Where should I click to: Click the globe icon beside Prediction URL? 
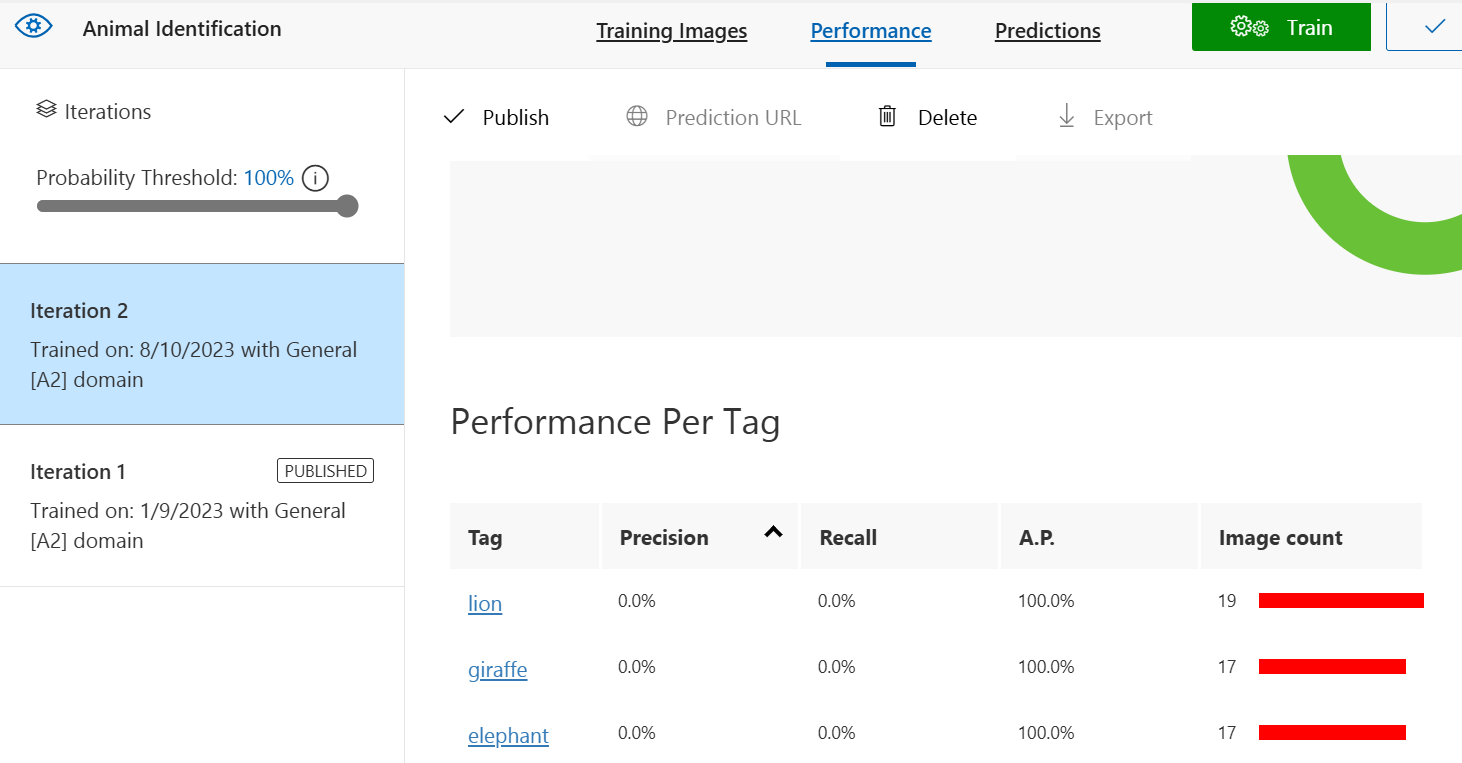click(x=637, y=117)
